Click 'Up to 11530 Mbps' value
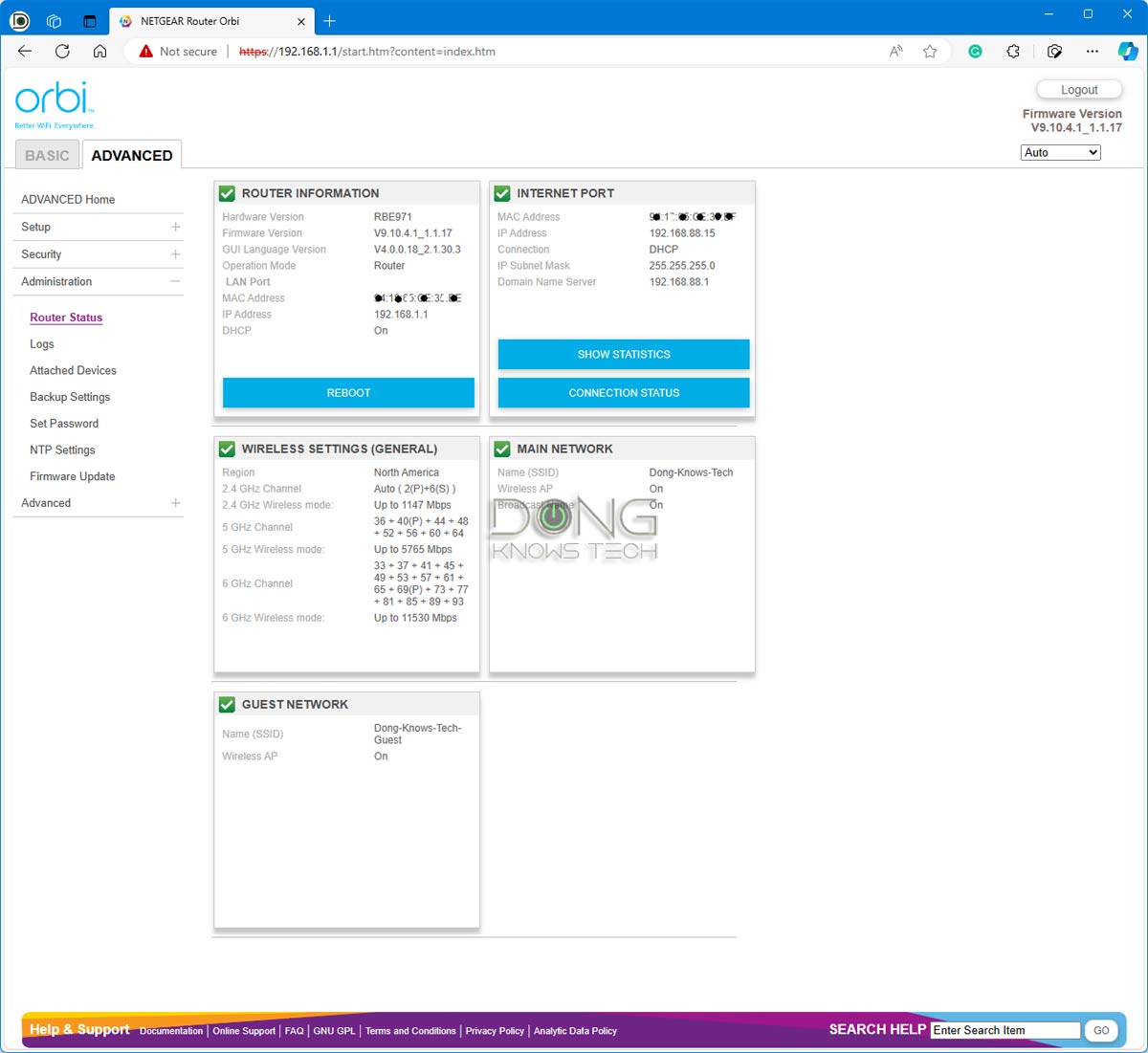 pyautogui.click(x=415, y=618)
